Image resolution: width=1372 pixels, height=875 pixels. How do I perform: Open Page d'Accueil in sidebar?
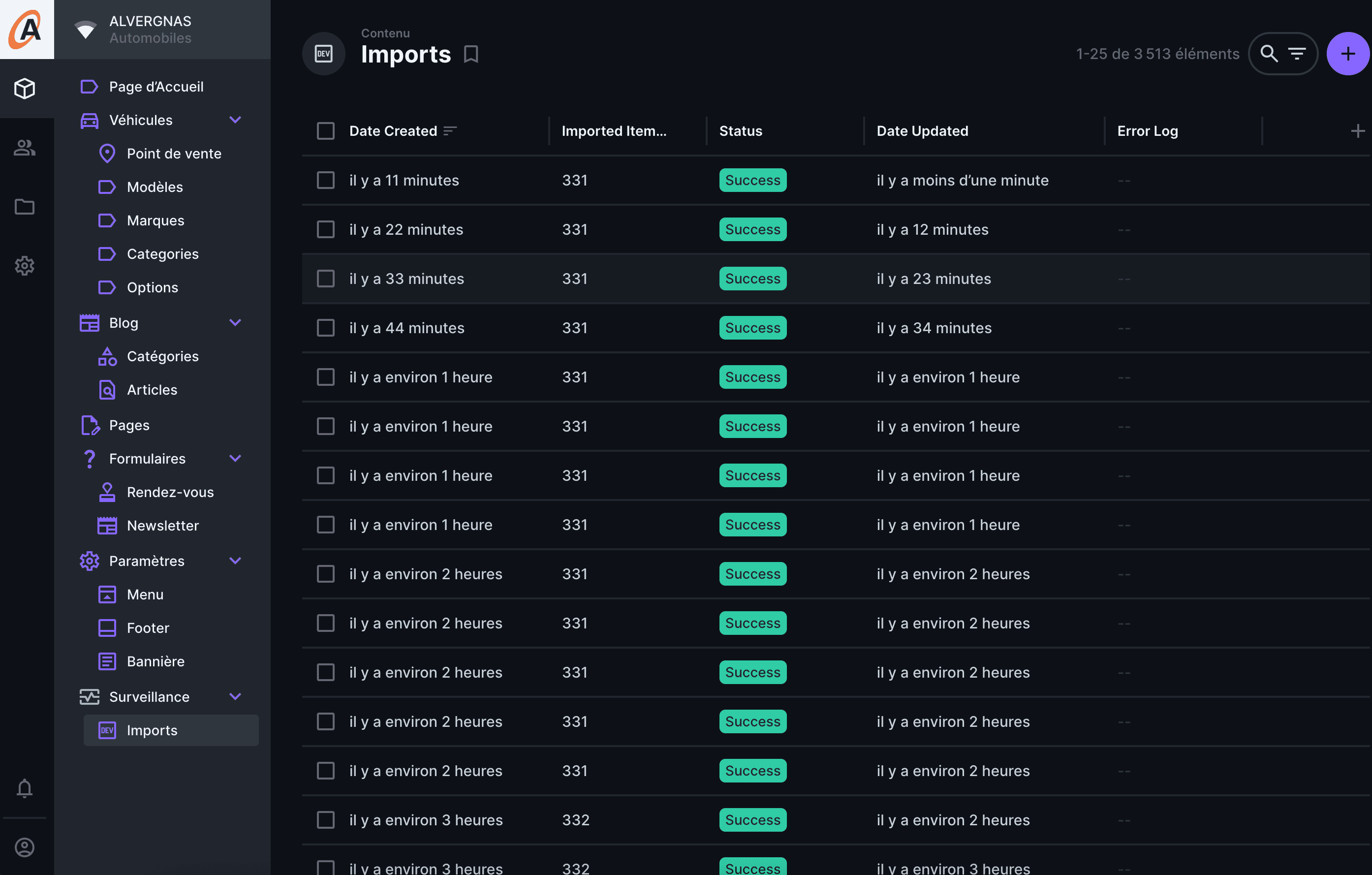click(x=156, y=87)
